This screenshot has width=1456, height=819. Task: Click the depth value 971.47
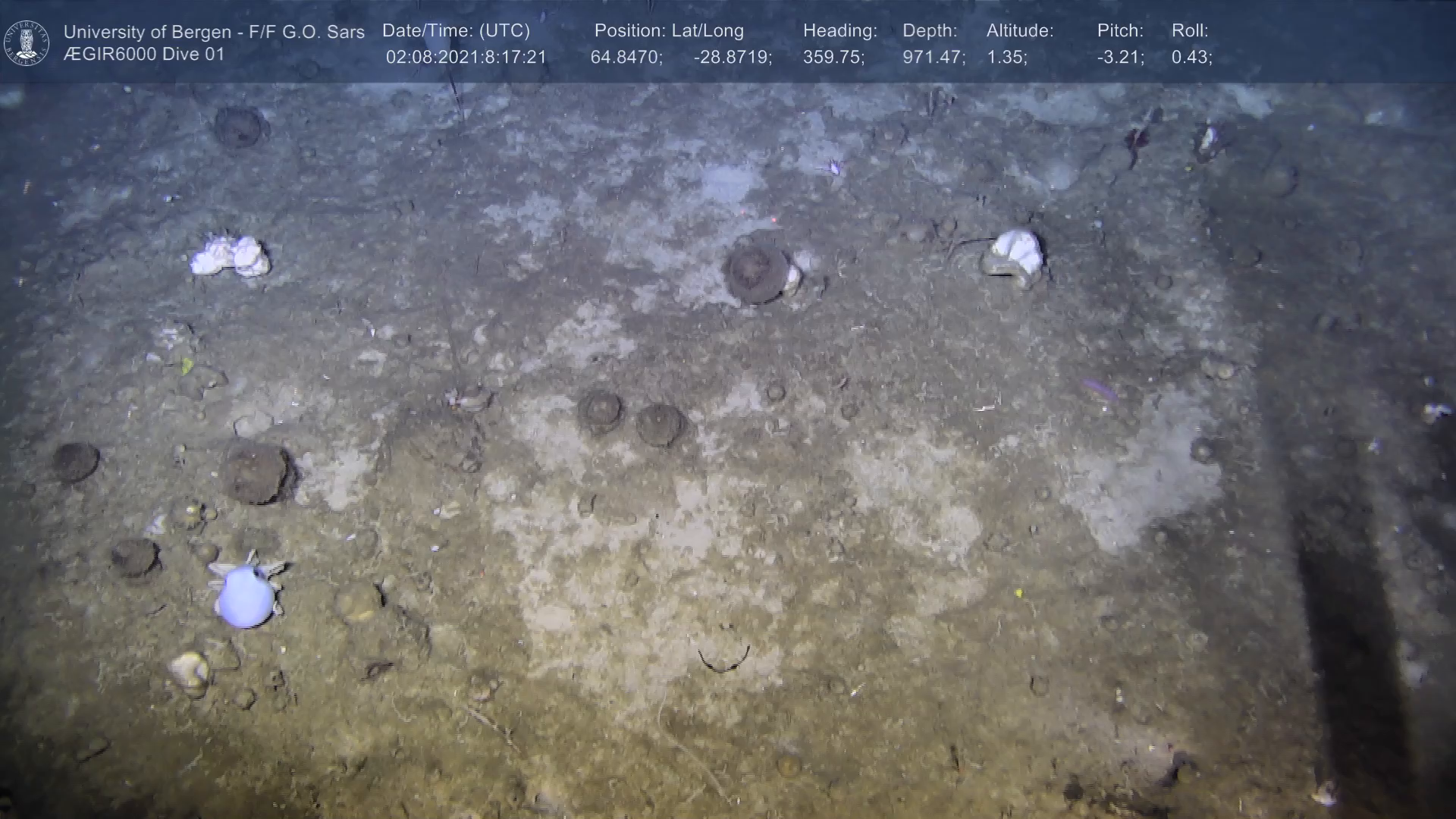pyautogui.click(x=933, y=58)
